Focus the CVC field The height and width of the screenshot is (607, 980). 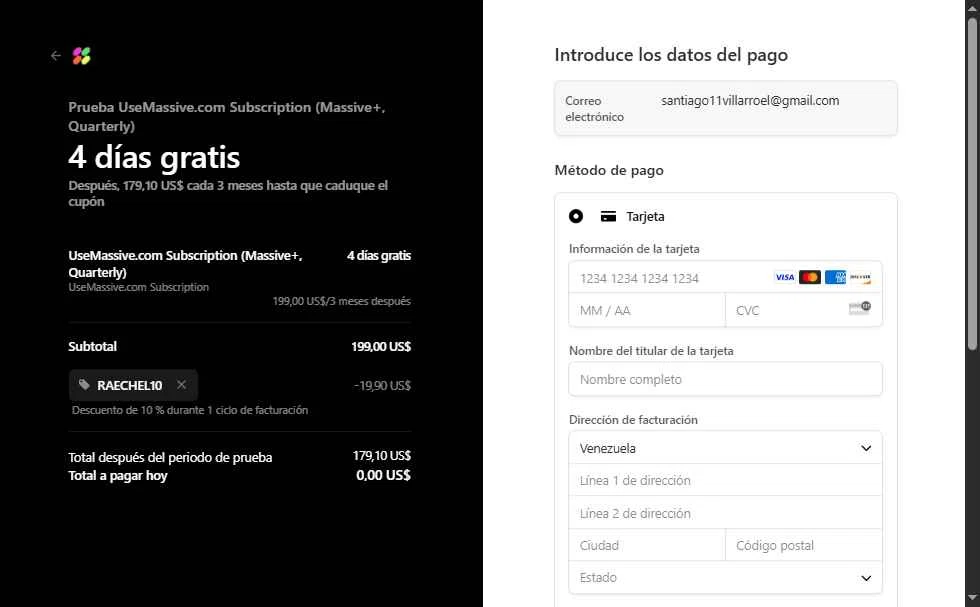click(x=804, y=311)
